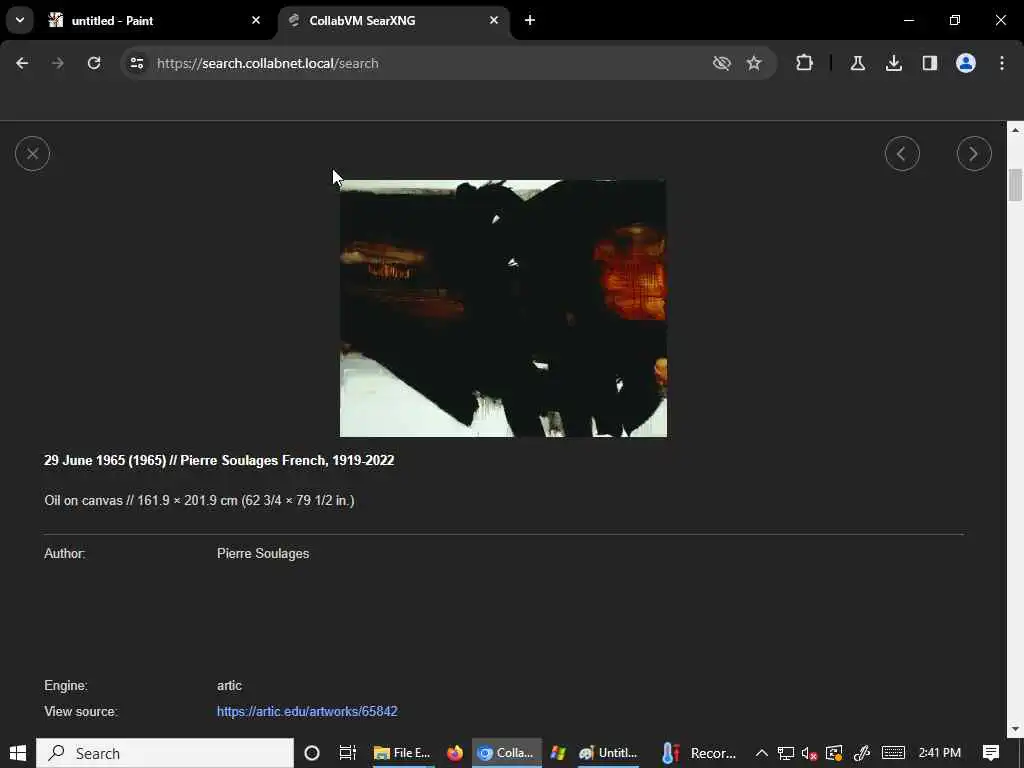Click the page vertical scrollbar thumb
Image resolution: width=1024 pixels, height=768 pixels.
tap(1014, 185)
